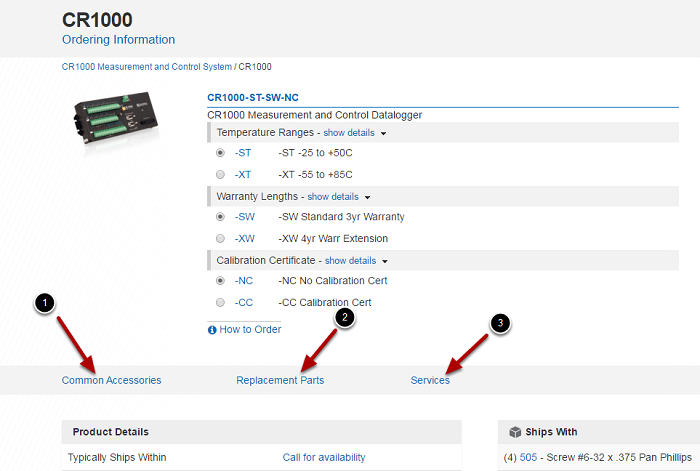
Task: Go to Common Accessories section
Action: [111, 380]
